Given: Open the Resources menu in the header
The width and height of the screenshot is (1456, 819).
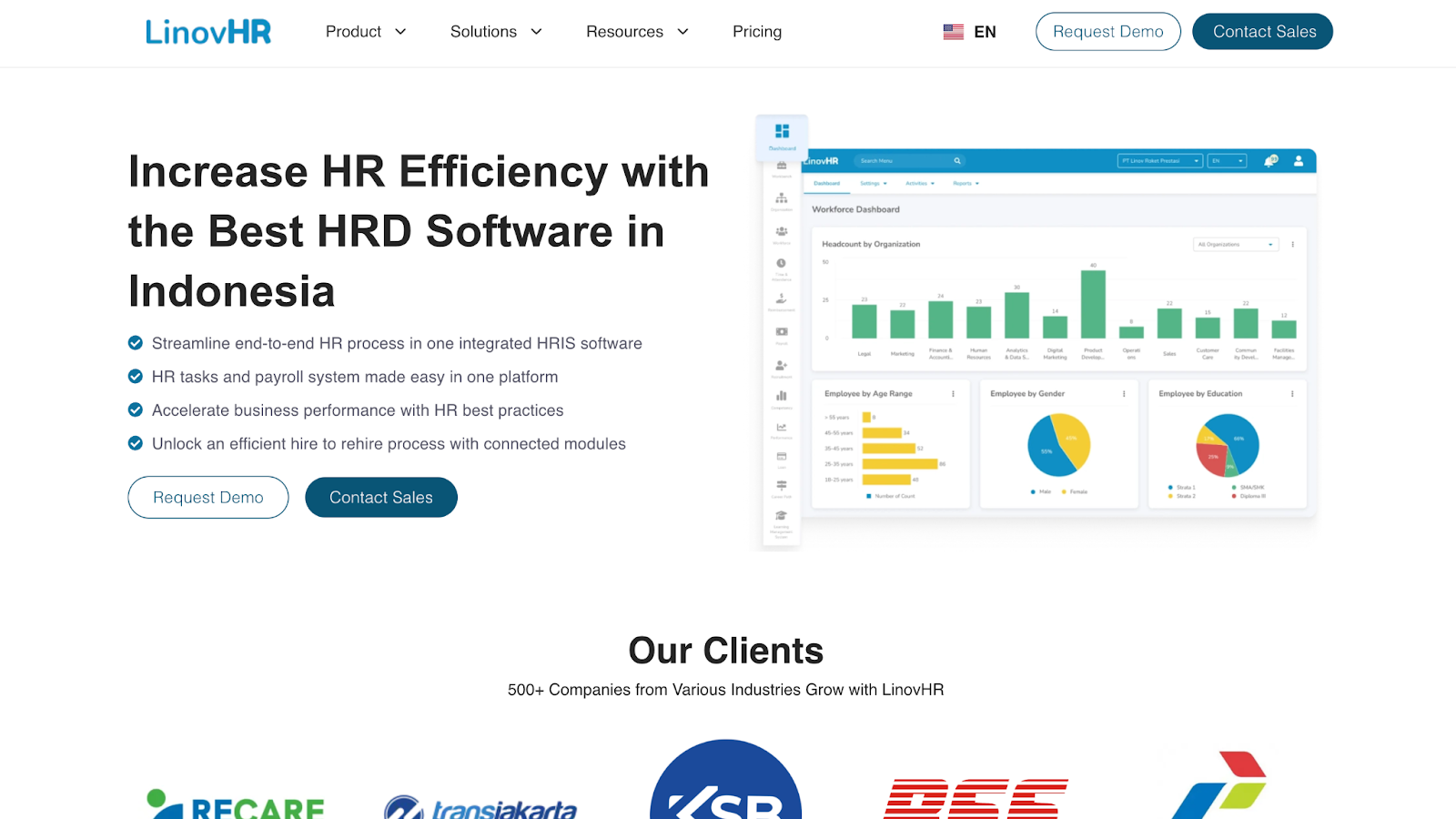Looking at the screenshot, I should 637,32.
